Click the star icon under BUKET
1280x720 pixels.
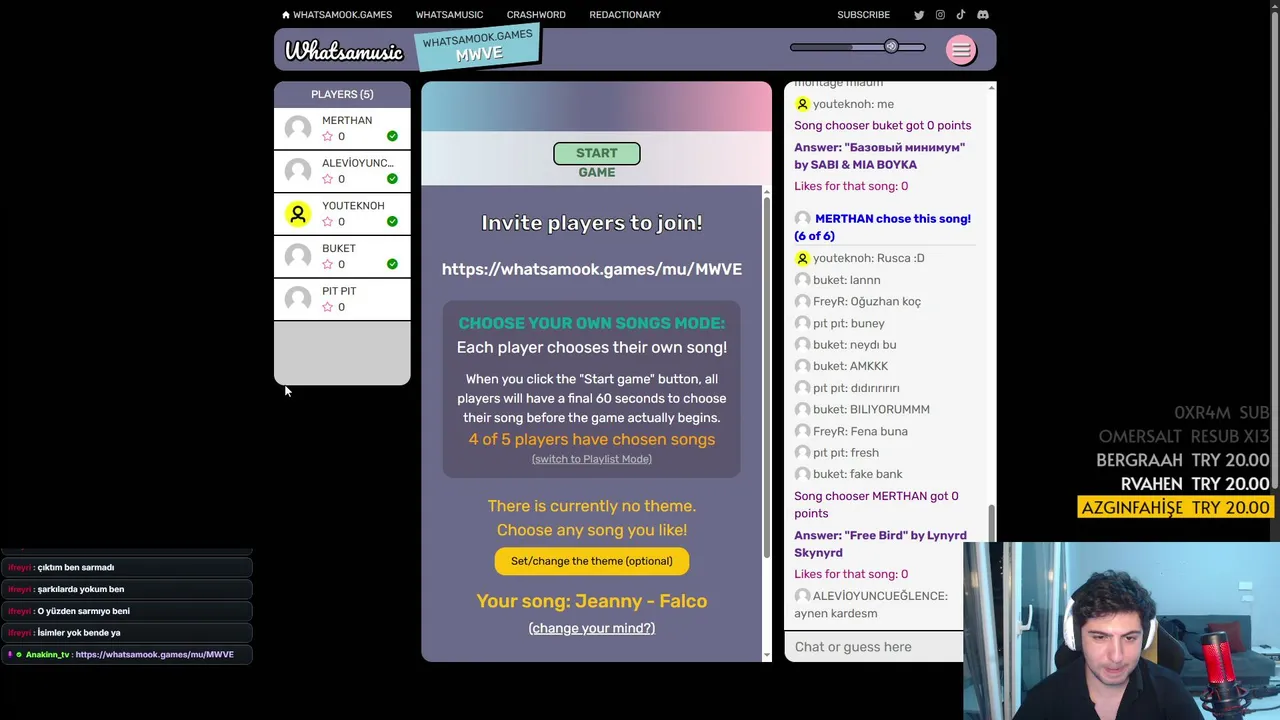point(327,265)
